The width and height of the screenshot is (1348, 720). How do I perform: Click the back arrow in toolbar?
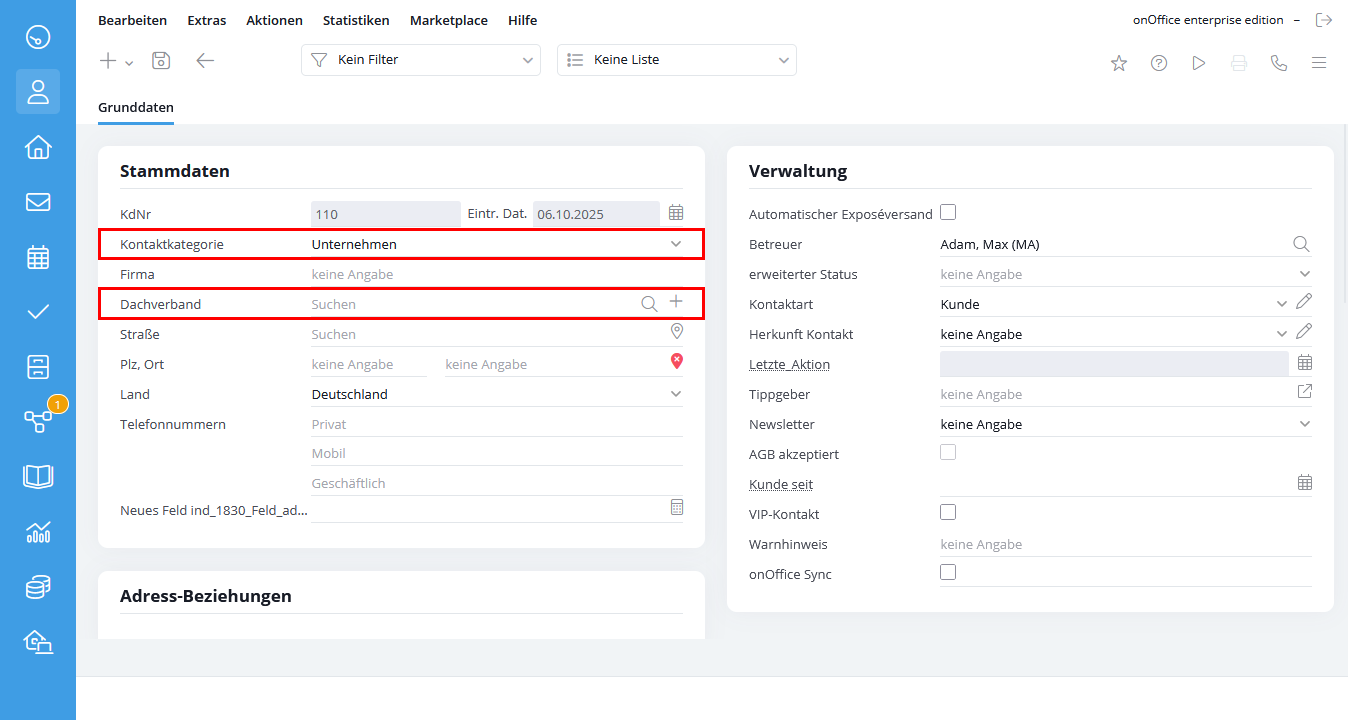205,61
